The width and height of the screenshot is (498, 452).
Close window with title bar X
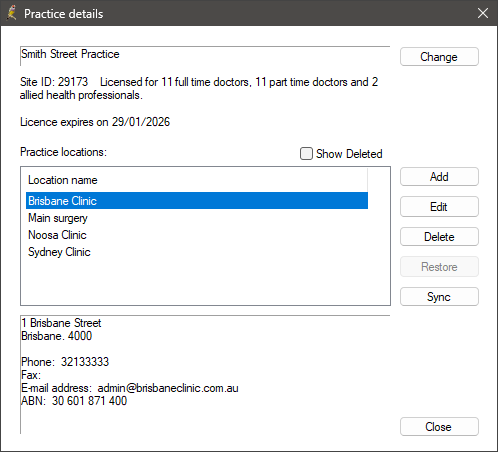(x=483, y=13)
